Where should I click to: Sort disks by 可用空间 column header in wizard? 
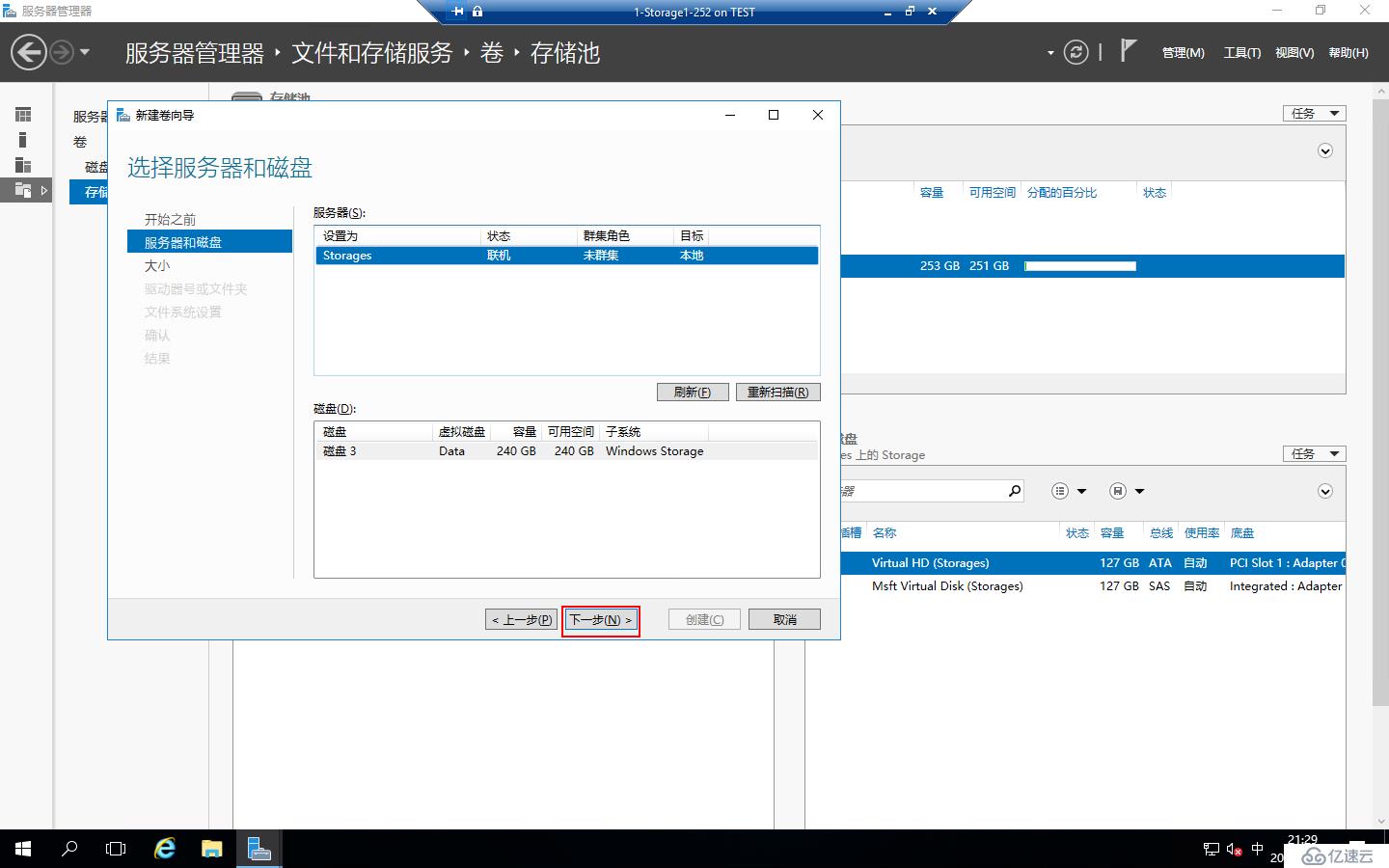570,431
